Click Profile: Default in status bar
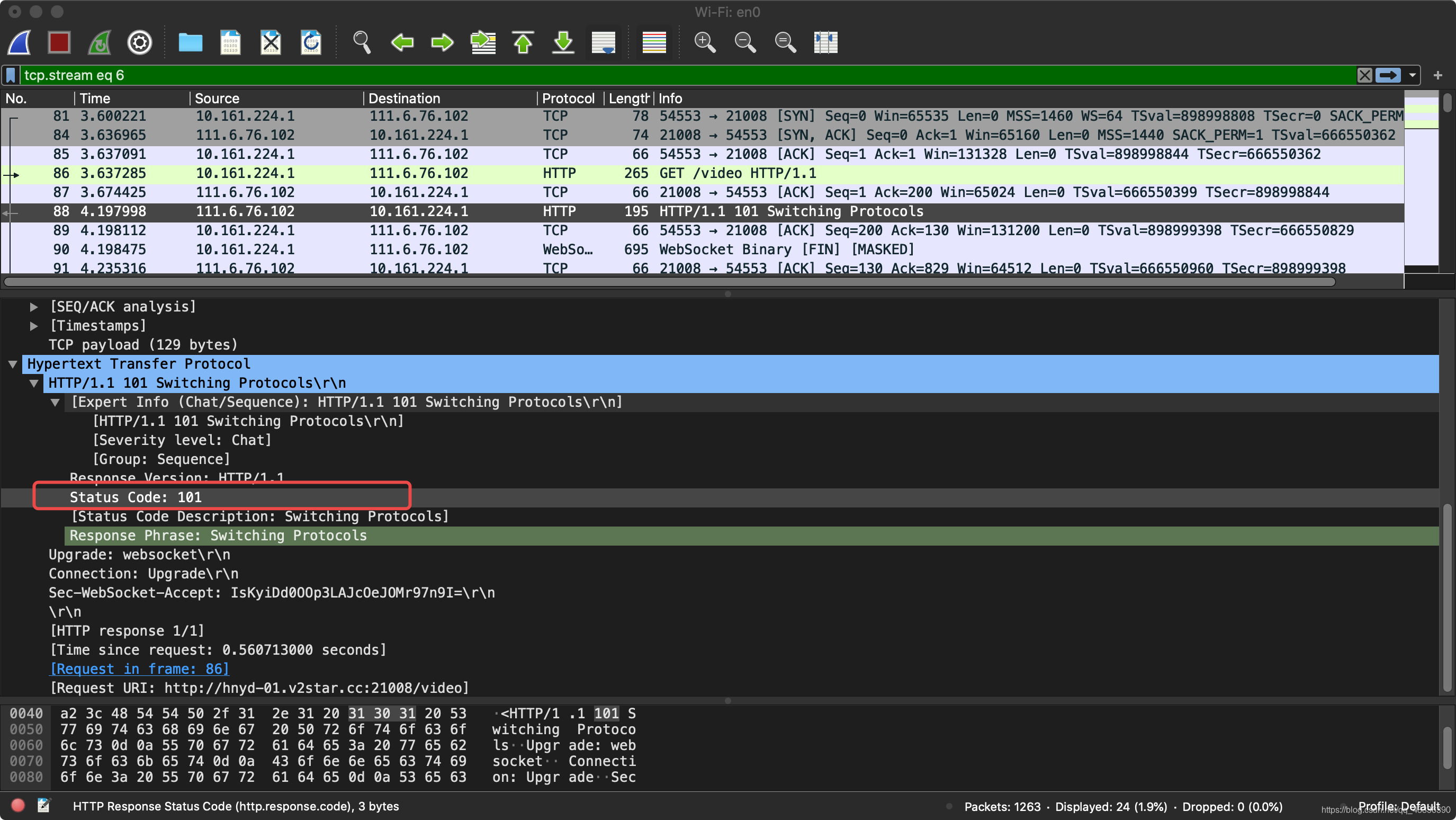Image resolution: width=1456 pixels, height=820 pixels. [x=1399, y=806]
